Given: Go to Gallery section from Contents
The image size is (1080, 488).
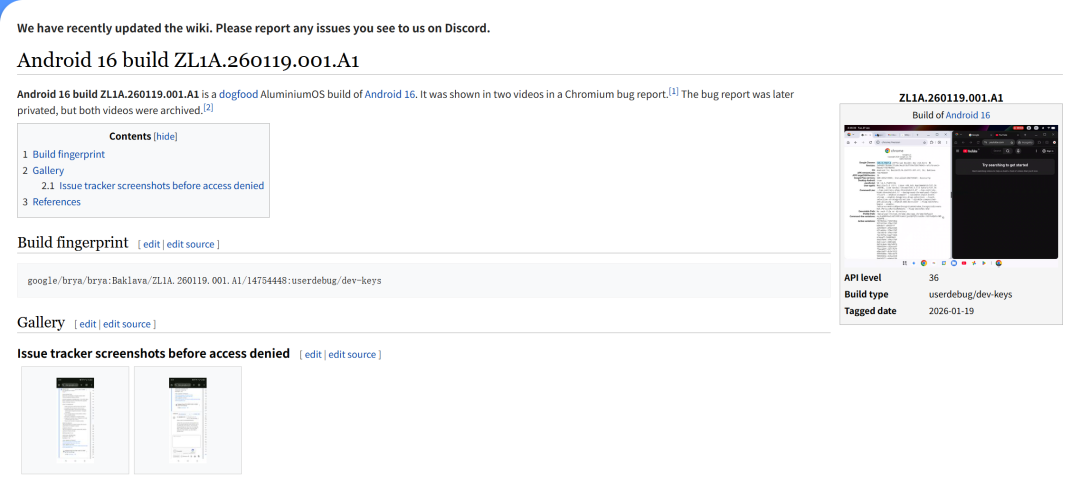Looking at the screenshot, I should tap(48, 171).
